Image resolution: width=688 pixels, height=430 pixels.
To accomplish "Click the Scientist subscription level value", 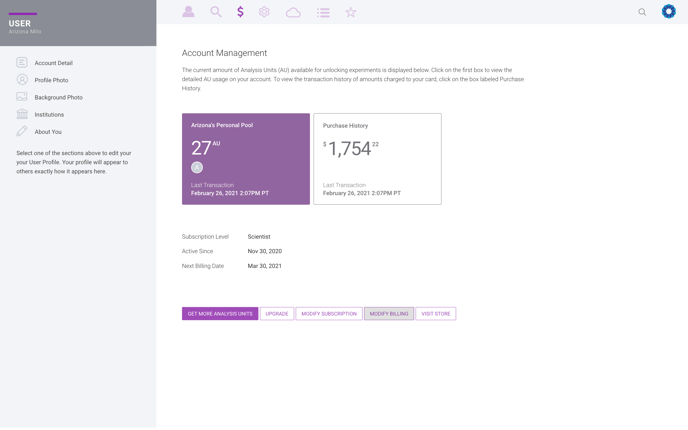I will coord(259,236).
